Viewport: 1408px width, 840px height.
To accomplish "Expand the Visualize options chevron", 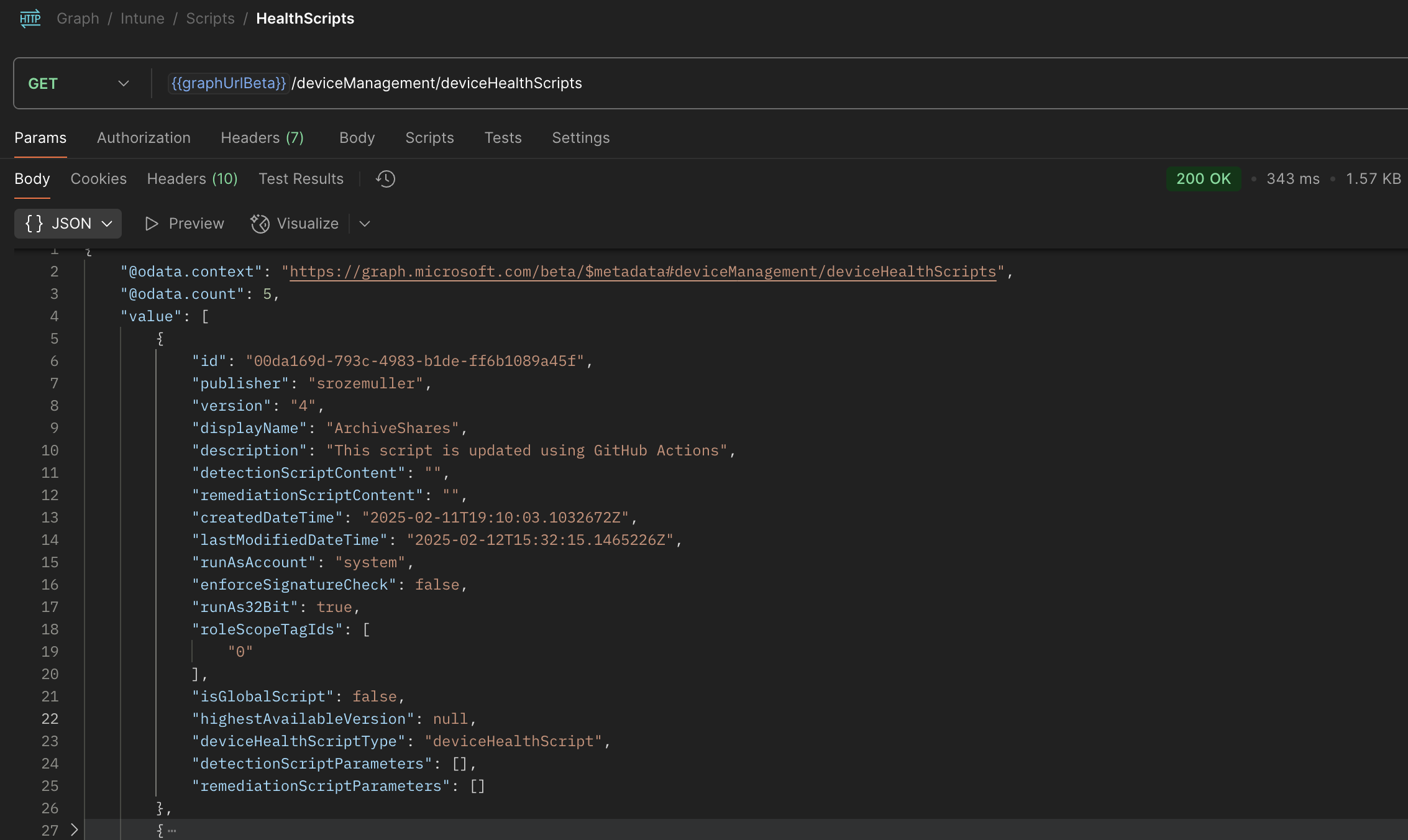I will [x=365, y=224].
